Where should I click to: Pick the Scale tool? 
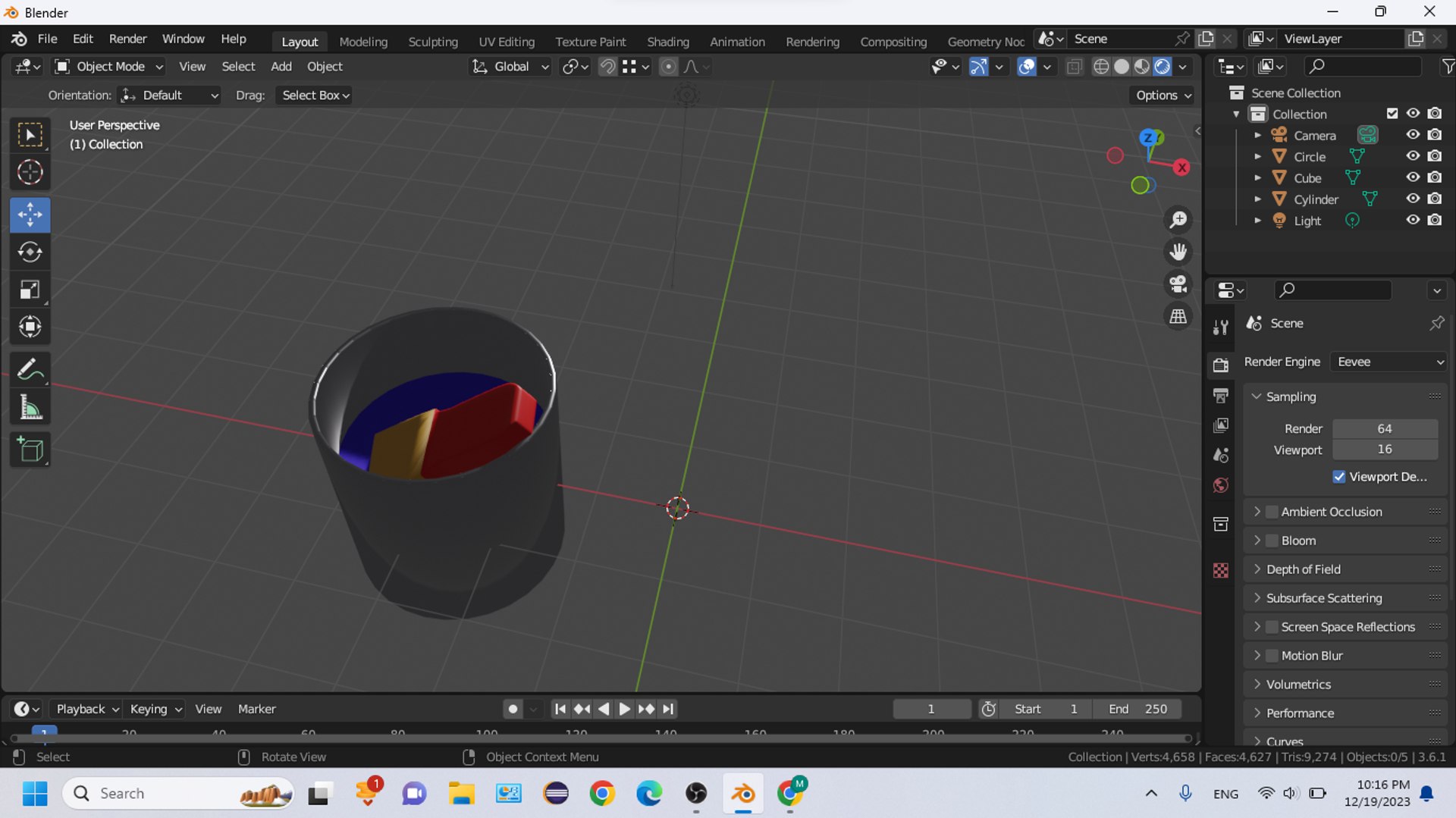[30, 290]
